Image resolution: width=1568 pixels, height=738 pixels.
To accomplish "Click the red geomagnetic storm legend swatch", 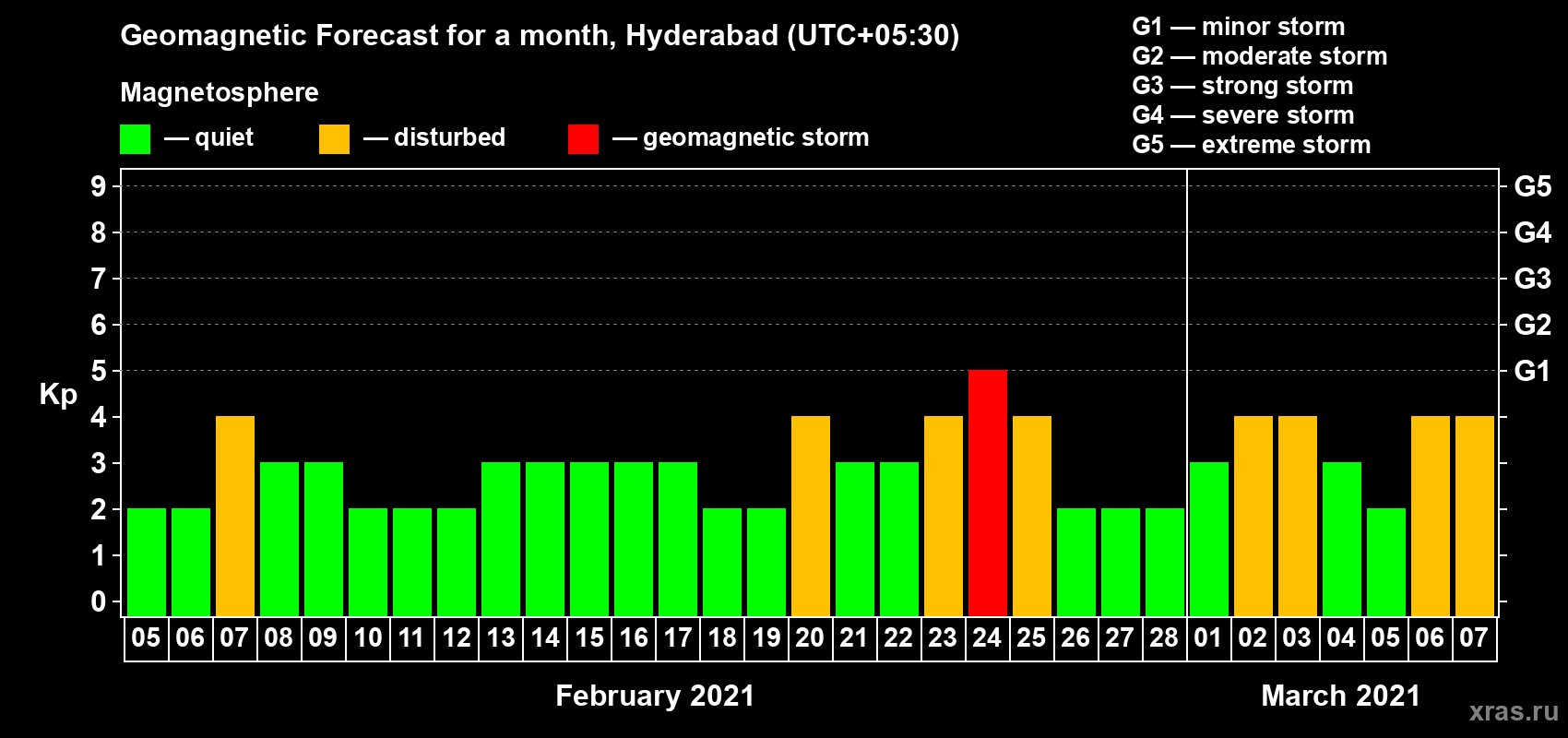I will tap(583, 139).
